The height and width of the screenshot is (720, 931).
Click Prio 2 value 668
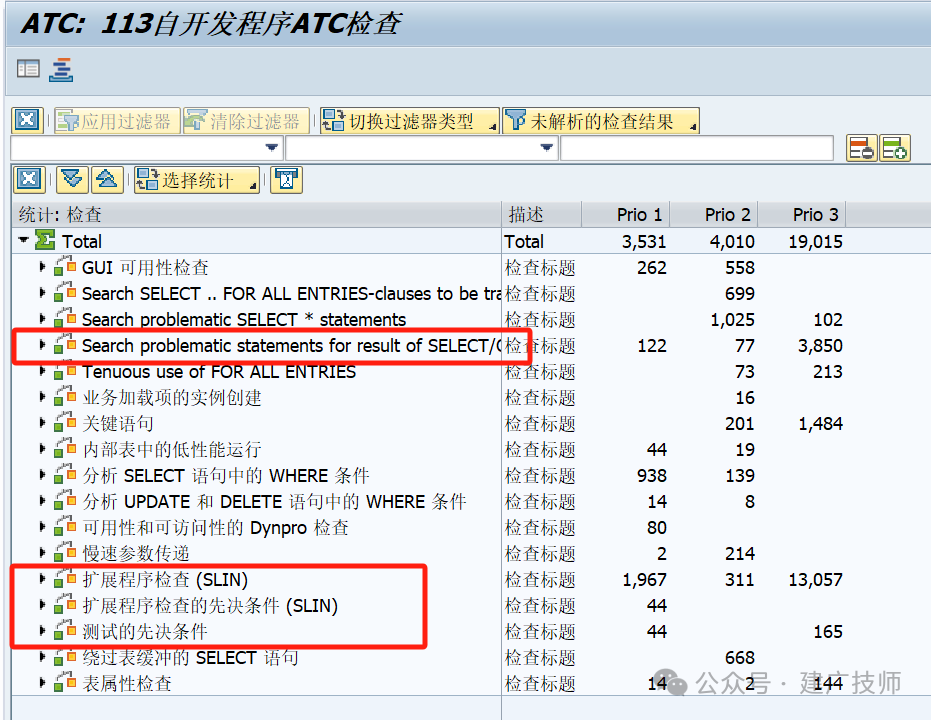tap(740, 658)
